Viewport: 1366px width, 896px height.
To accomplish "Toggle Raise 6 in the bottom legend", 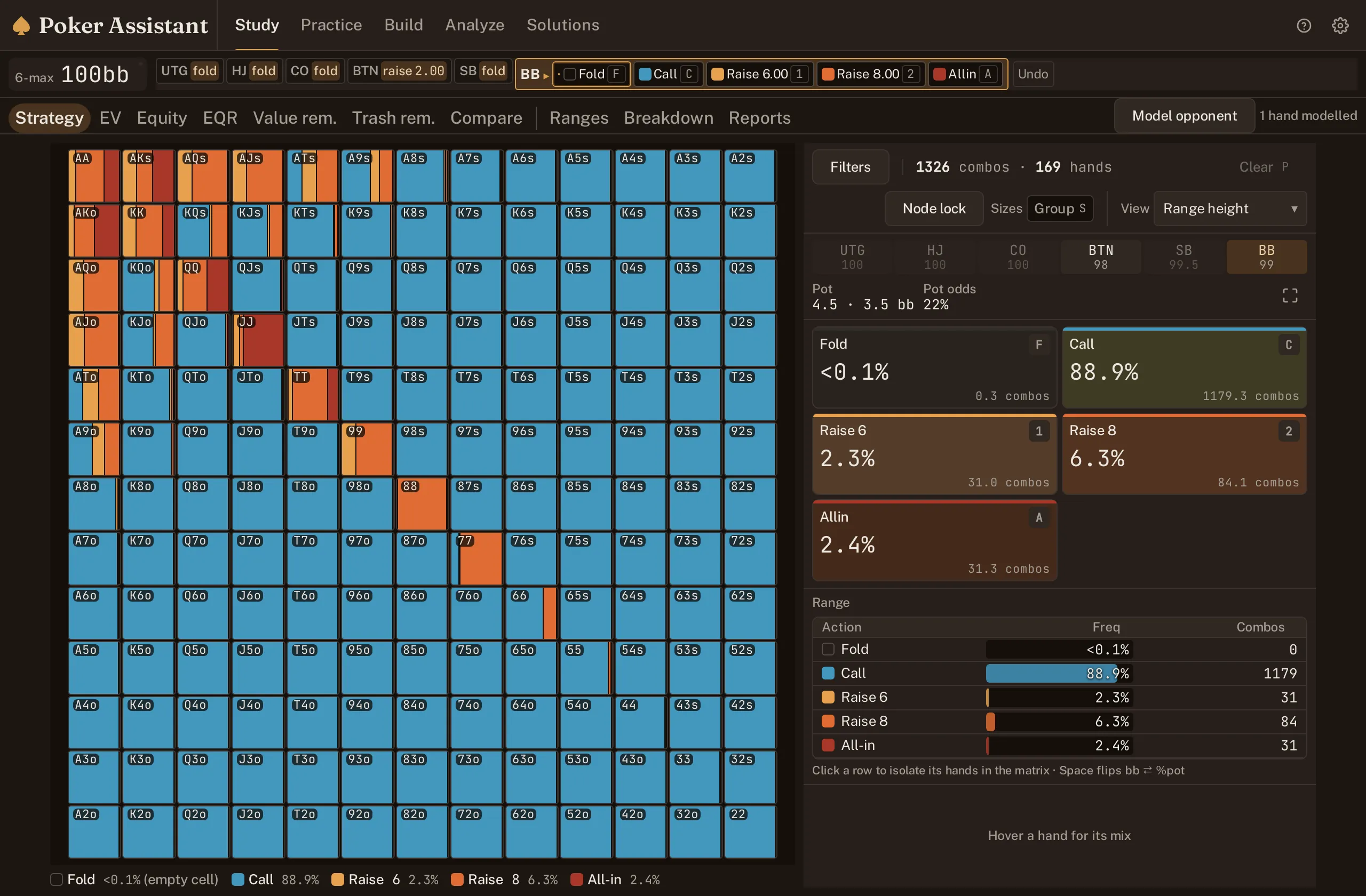I will point(385,879).
